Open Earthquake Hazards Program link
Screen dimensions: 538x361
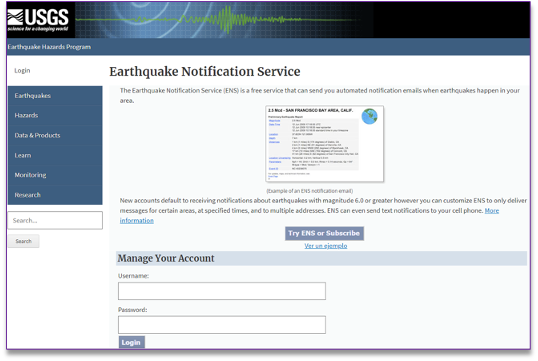point(49,47)
